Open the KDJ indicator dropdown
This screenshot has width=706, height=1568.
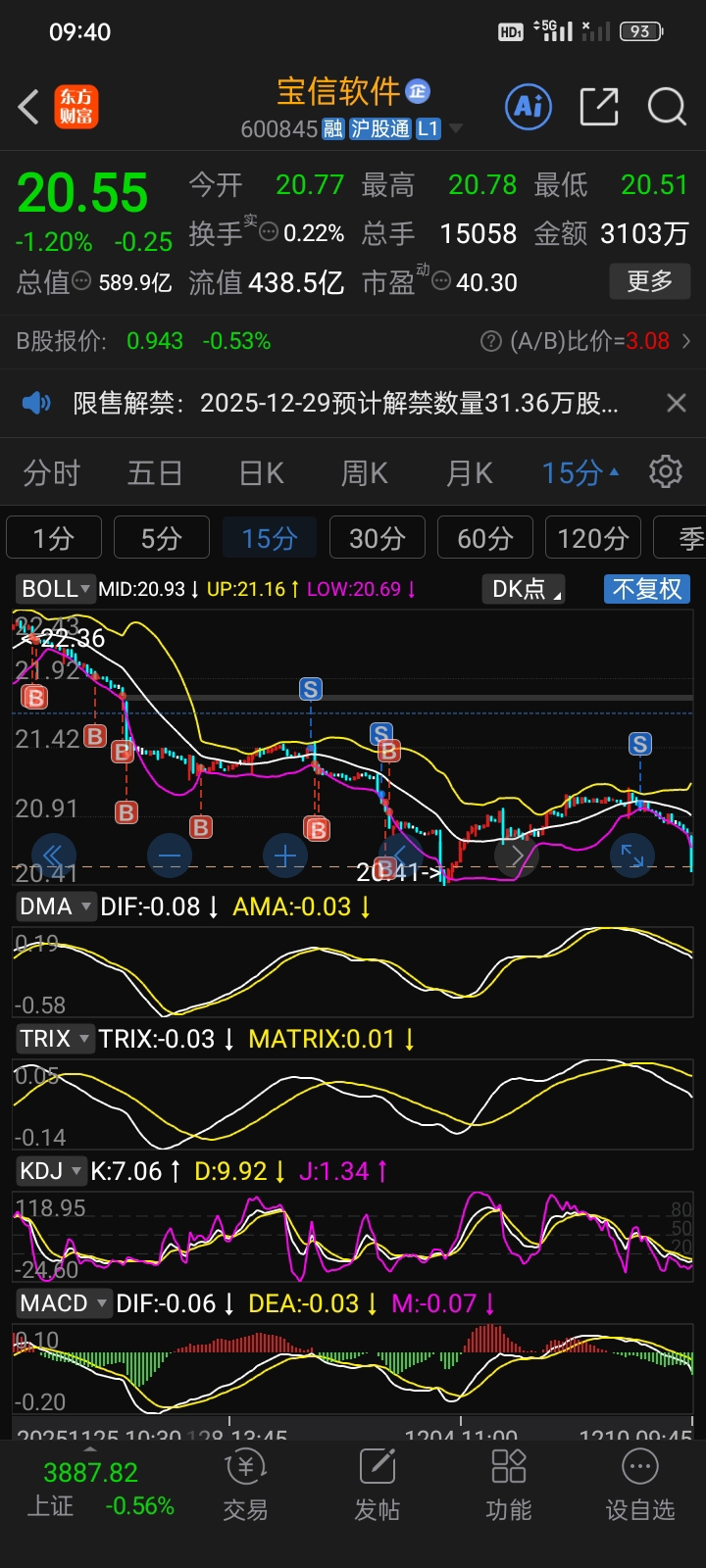50,1171
